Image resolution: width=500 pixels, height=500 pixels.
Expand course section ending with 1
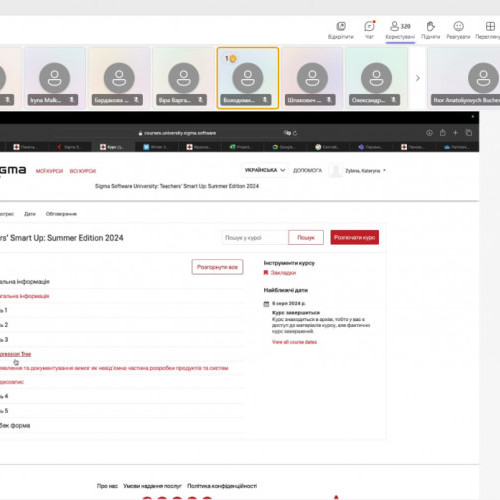(122, 310)
